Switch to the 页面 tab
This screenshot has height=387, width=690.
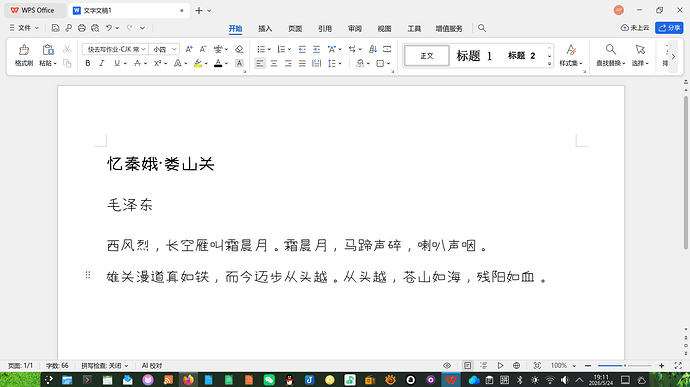pyautogui.click(x=295, y=29)
